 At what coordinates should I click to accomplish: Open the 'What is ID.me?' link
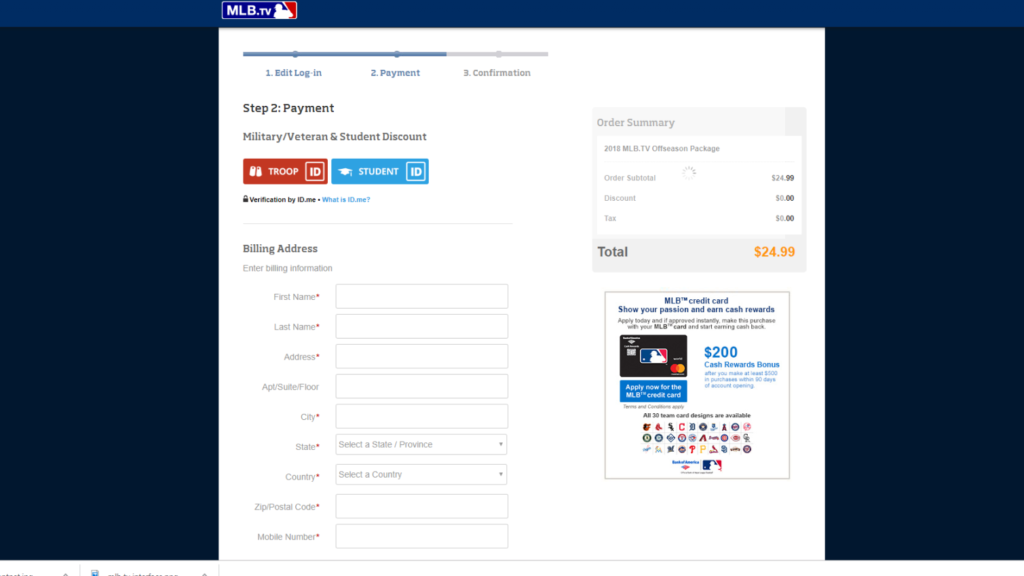pos(345,200)
